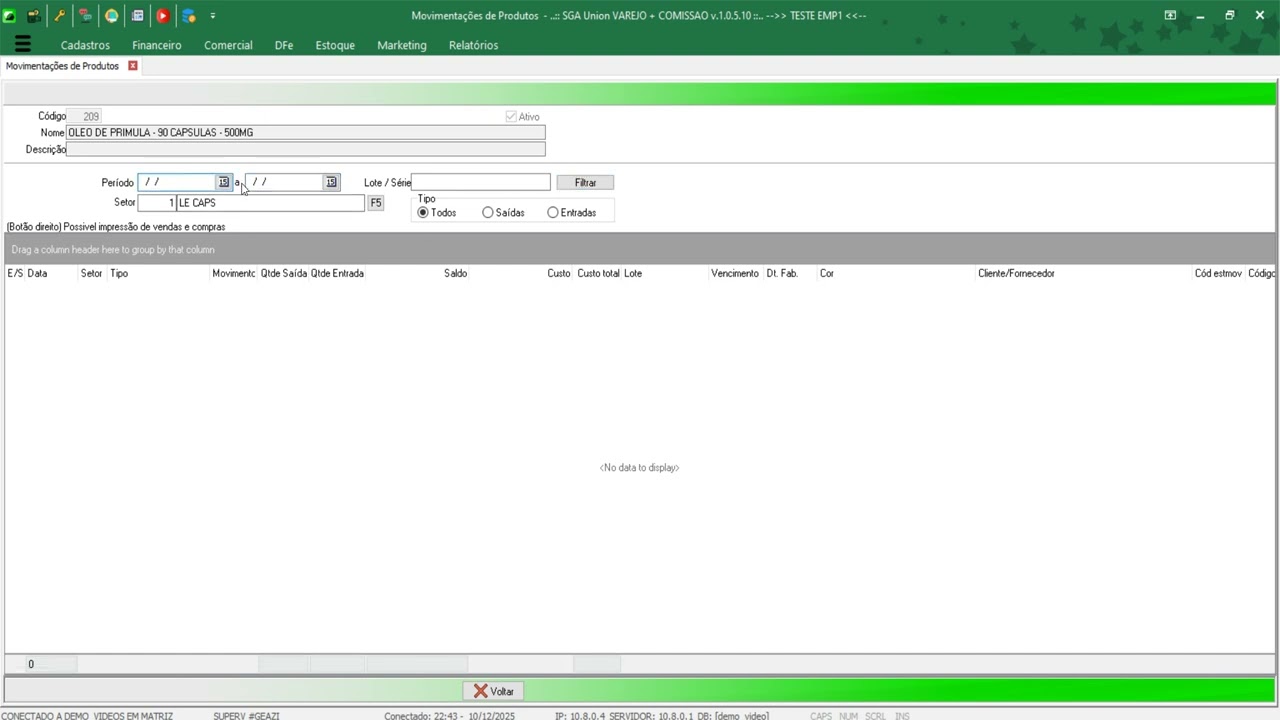
Task: Click the Cliente/Fornecedor column header
Action: click(1084, 273)
